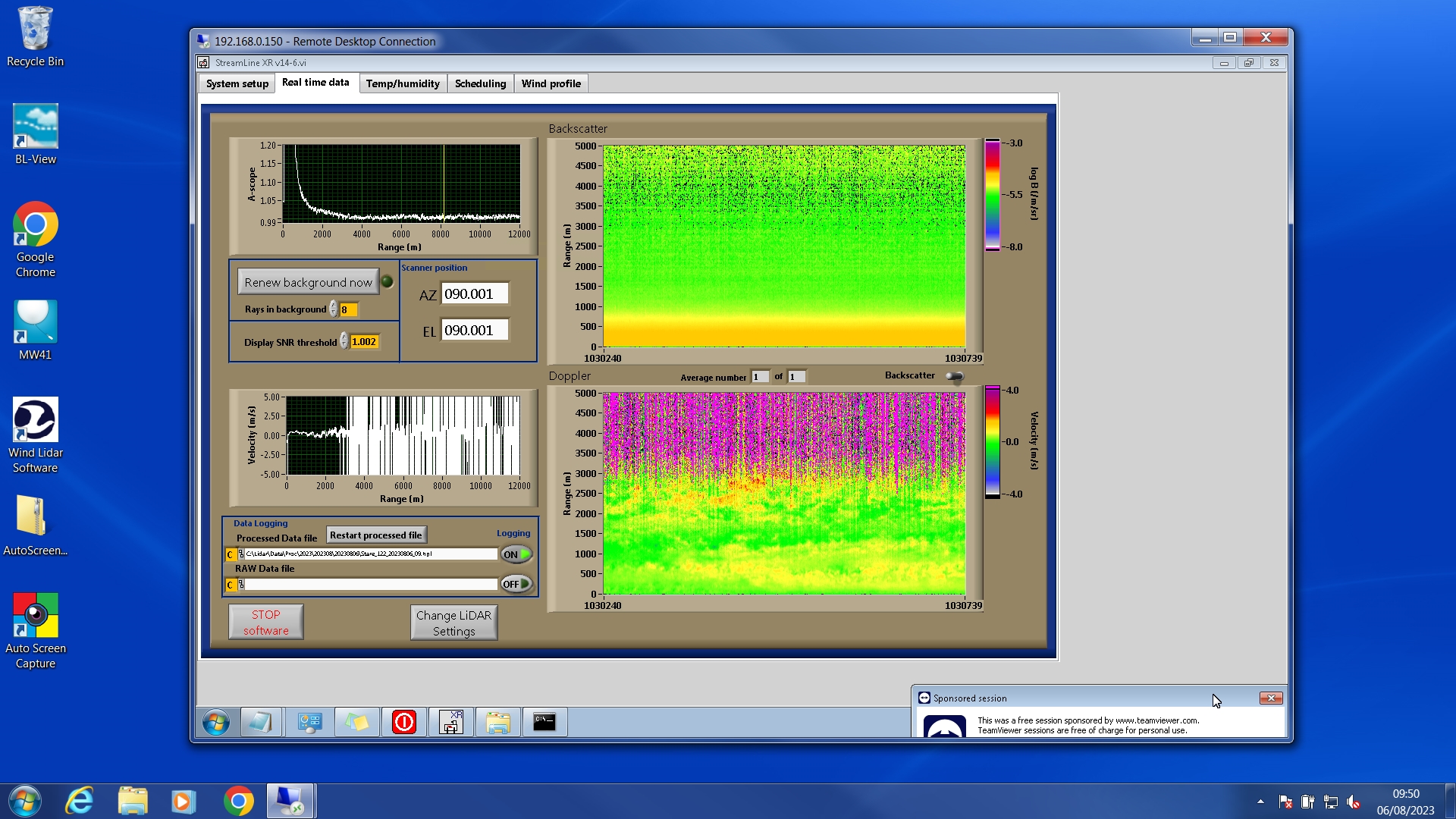The height and width of the screenshot is (819, 1456).
Task: Open the command prompt in remote taskbar
Action: 544,722
